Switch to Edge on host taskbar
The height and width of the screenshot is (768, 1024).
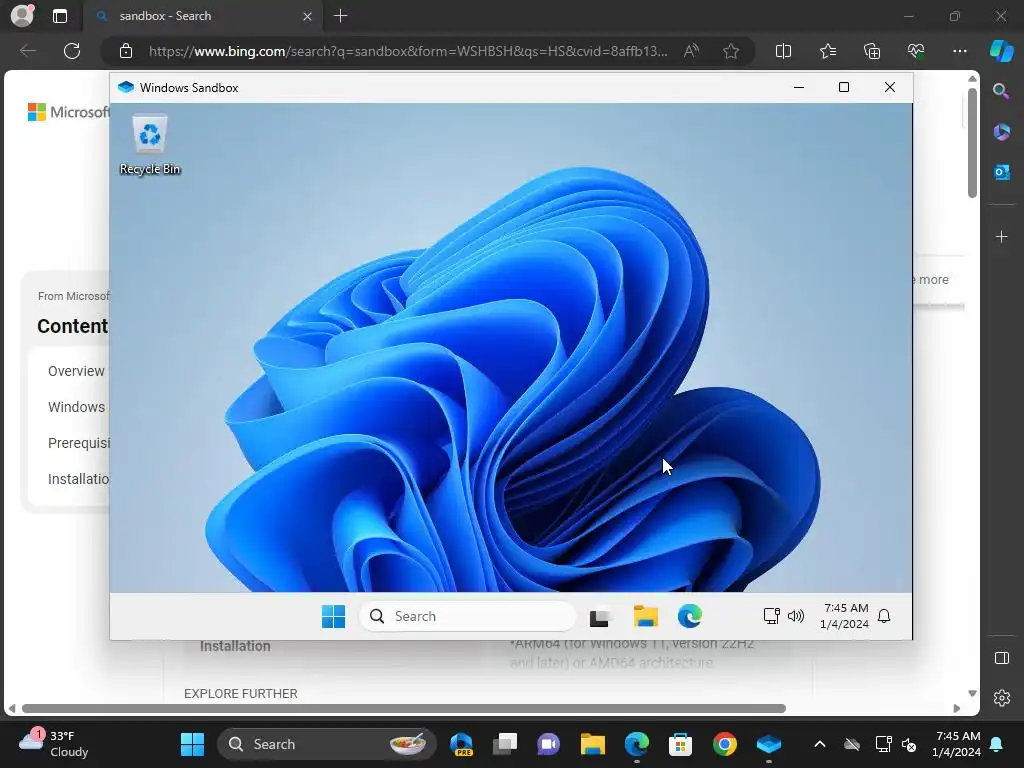636,744
